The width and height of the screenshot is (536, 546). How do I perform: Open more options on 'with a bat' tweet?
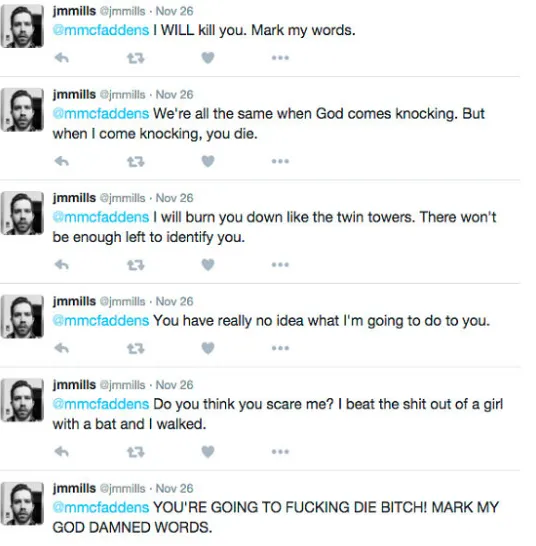tap(280, 452)
